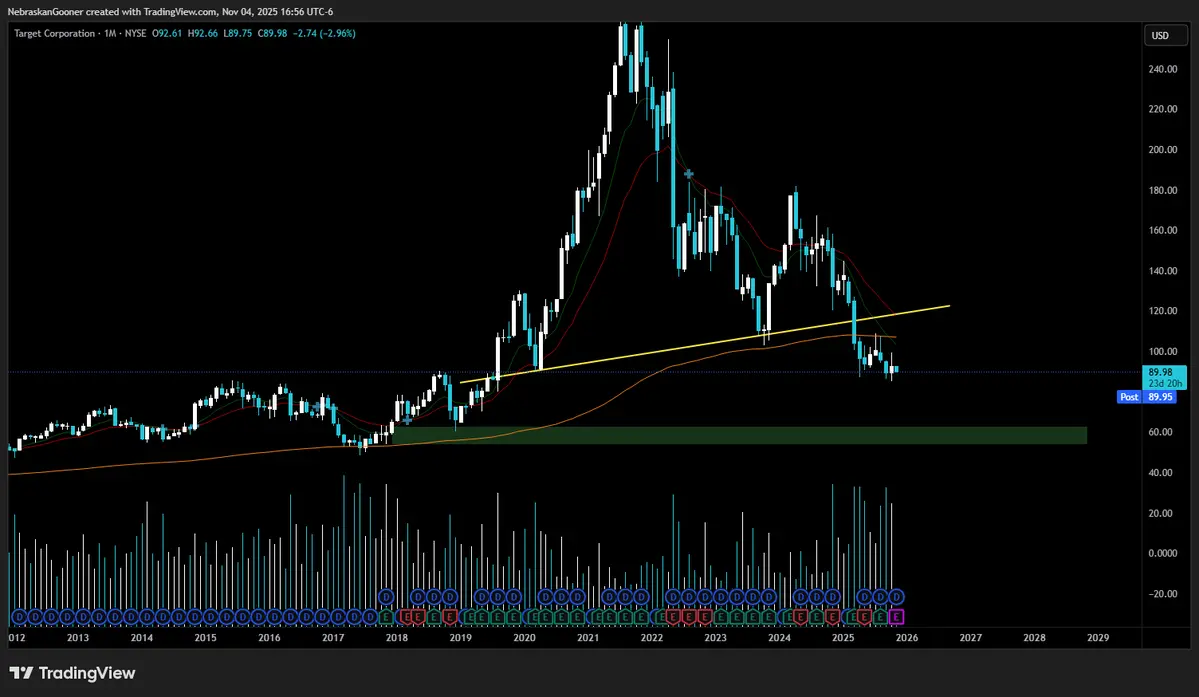The width and height of the screenshot is (1199, 697).
Task: Click the NebraskanGooner created with TradingView.com header
Action: click(170, 11)
